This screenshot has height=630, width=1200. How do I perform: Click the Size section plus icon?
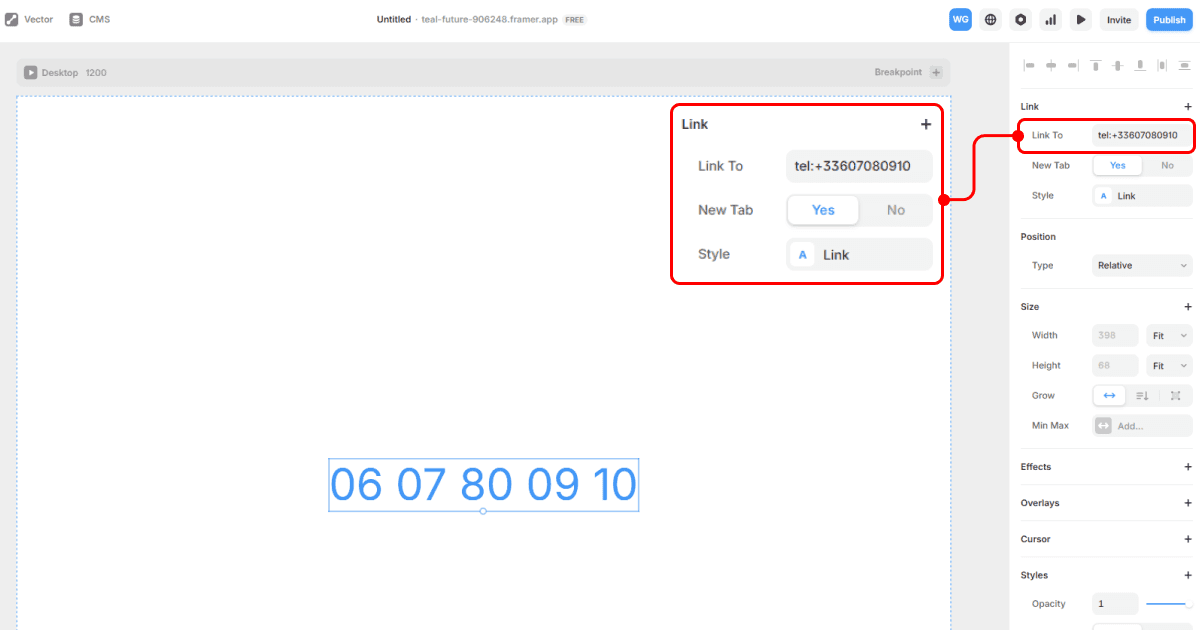click(x=1188, y=307)
